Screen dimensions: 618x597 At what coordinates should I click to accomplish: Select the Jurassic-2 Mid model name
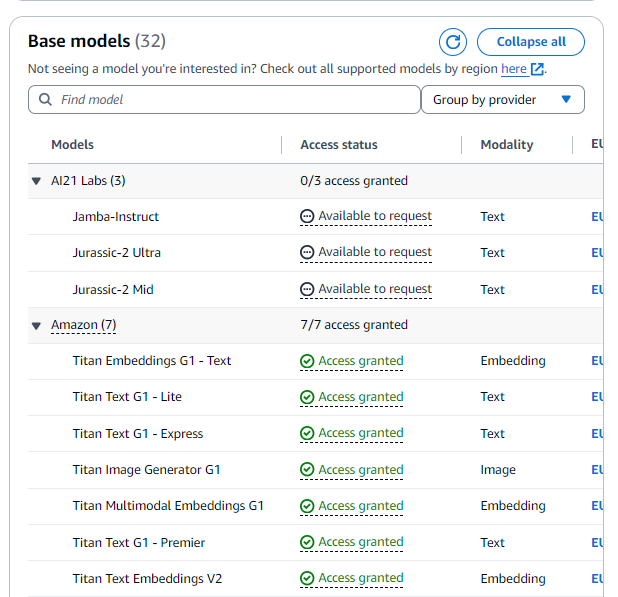coord(113,290)
